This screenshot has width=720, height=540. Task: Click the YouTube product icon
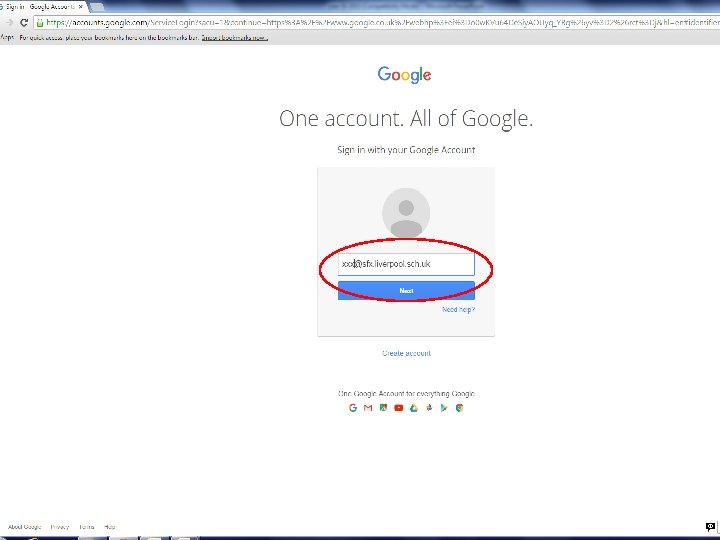tap(398, 408)
